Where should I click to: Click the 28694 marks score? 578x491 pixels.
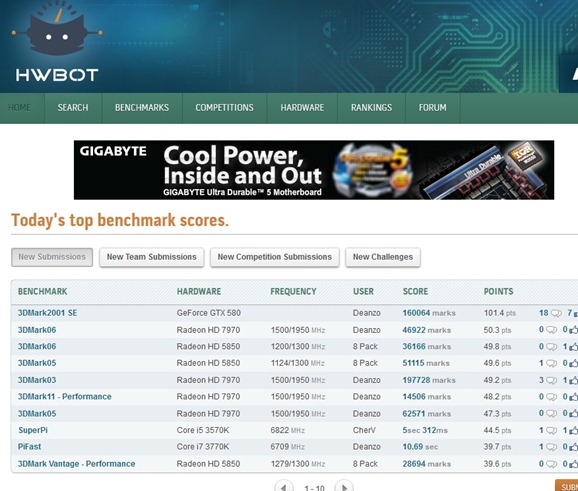tap(427, 464)
